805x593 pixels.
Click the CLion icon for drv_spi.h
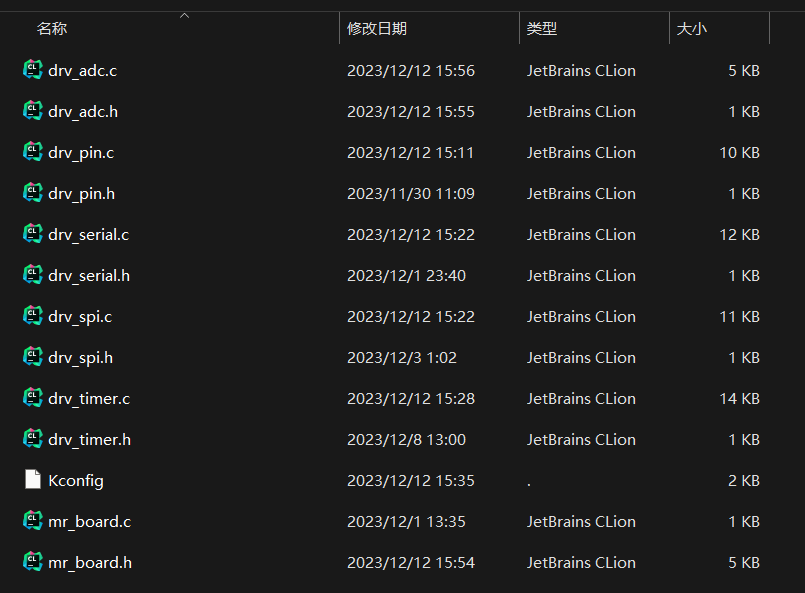click(31, 357)
